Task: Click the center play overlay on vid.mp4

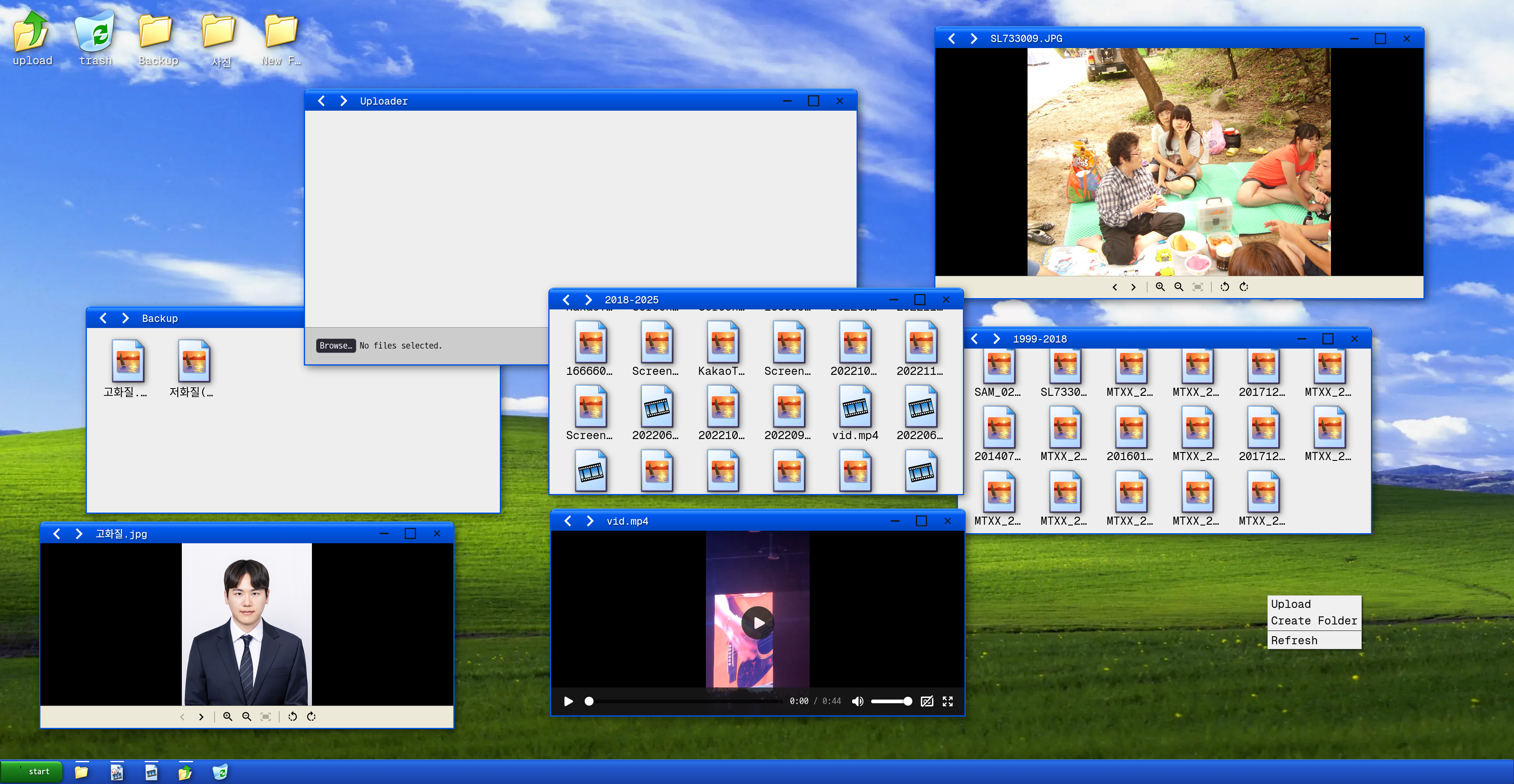Action: click(x=758, y=622)
